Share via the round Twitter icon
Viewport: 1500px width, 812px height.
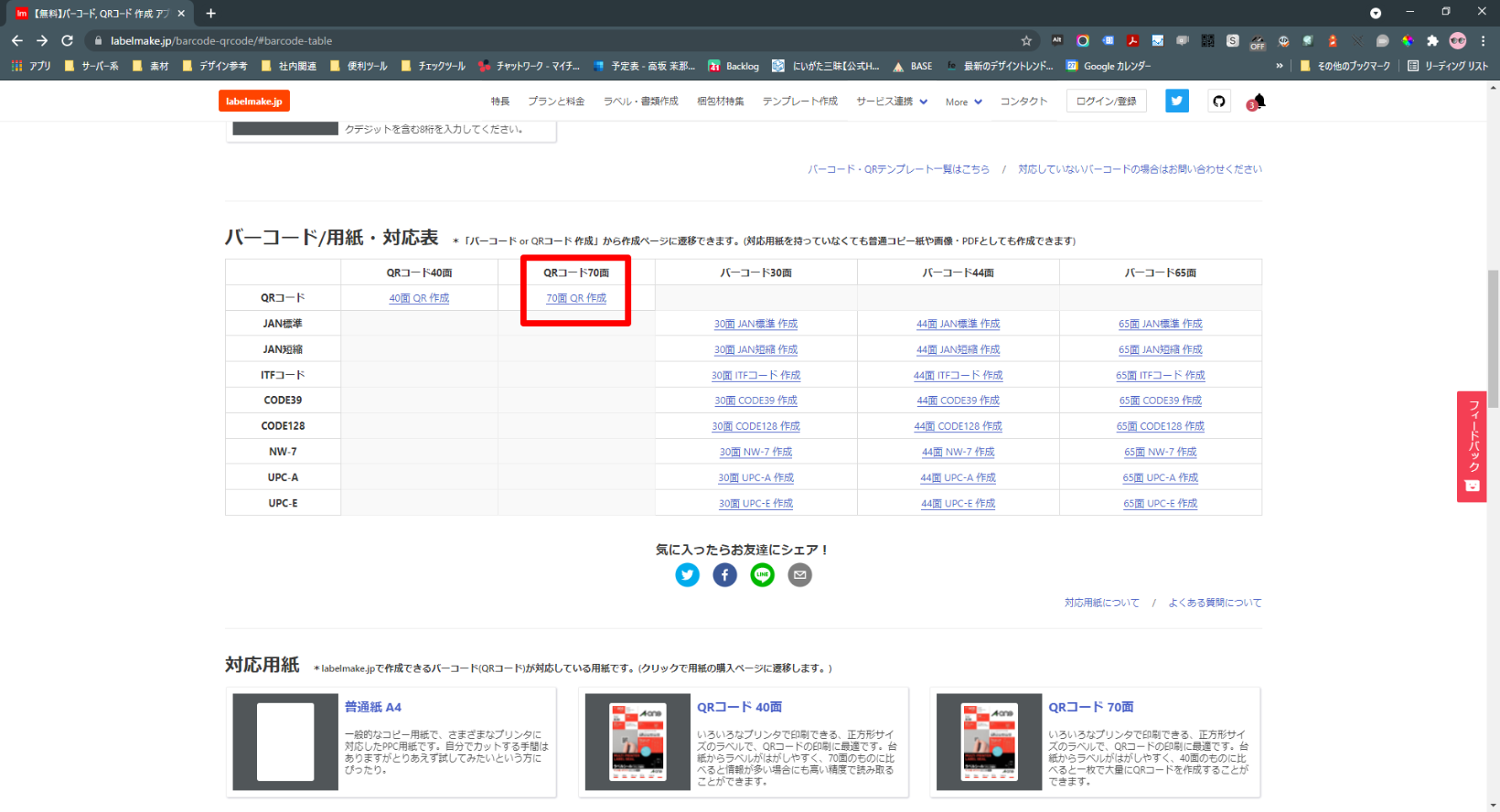[x=687, y=575]
